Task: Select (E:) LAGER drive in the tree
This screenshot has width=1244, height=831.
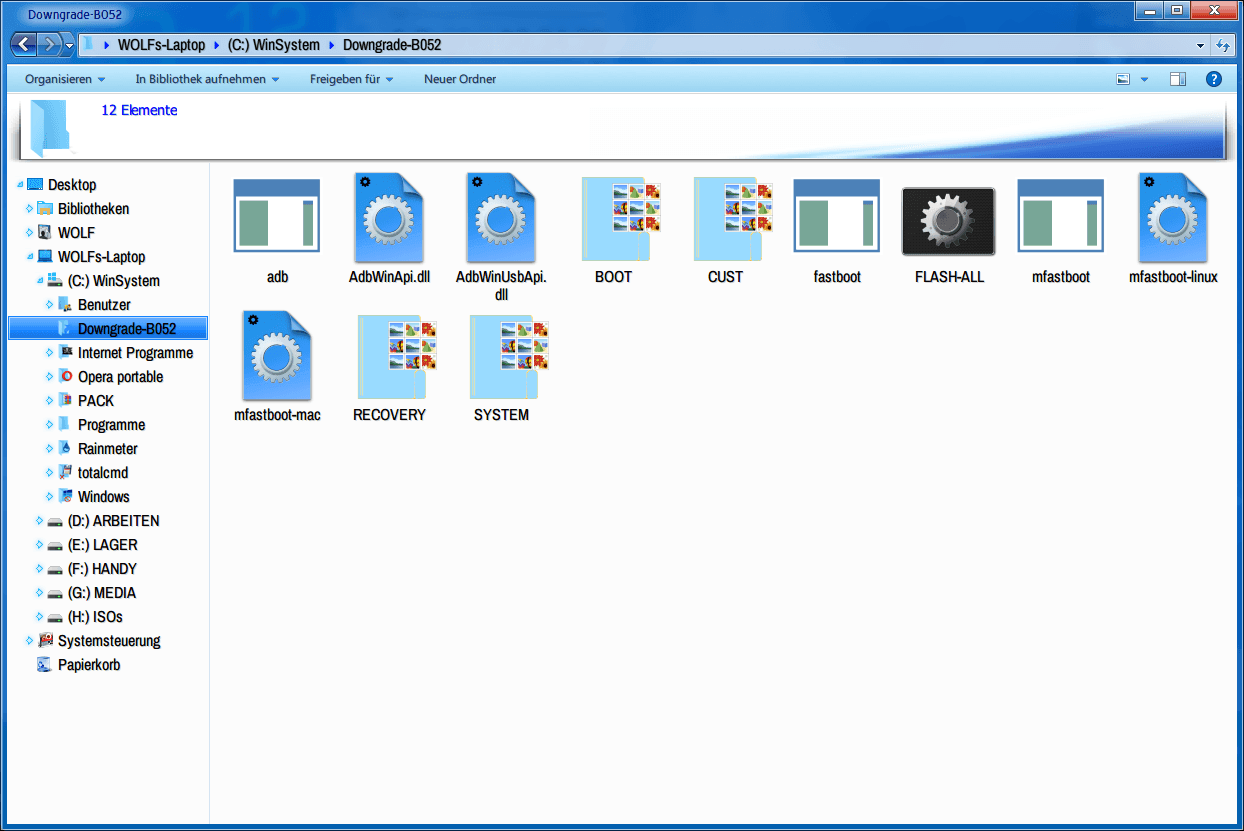Action: coord(103,545)
